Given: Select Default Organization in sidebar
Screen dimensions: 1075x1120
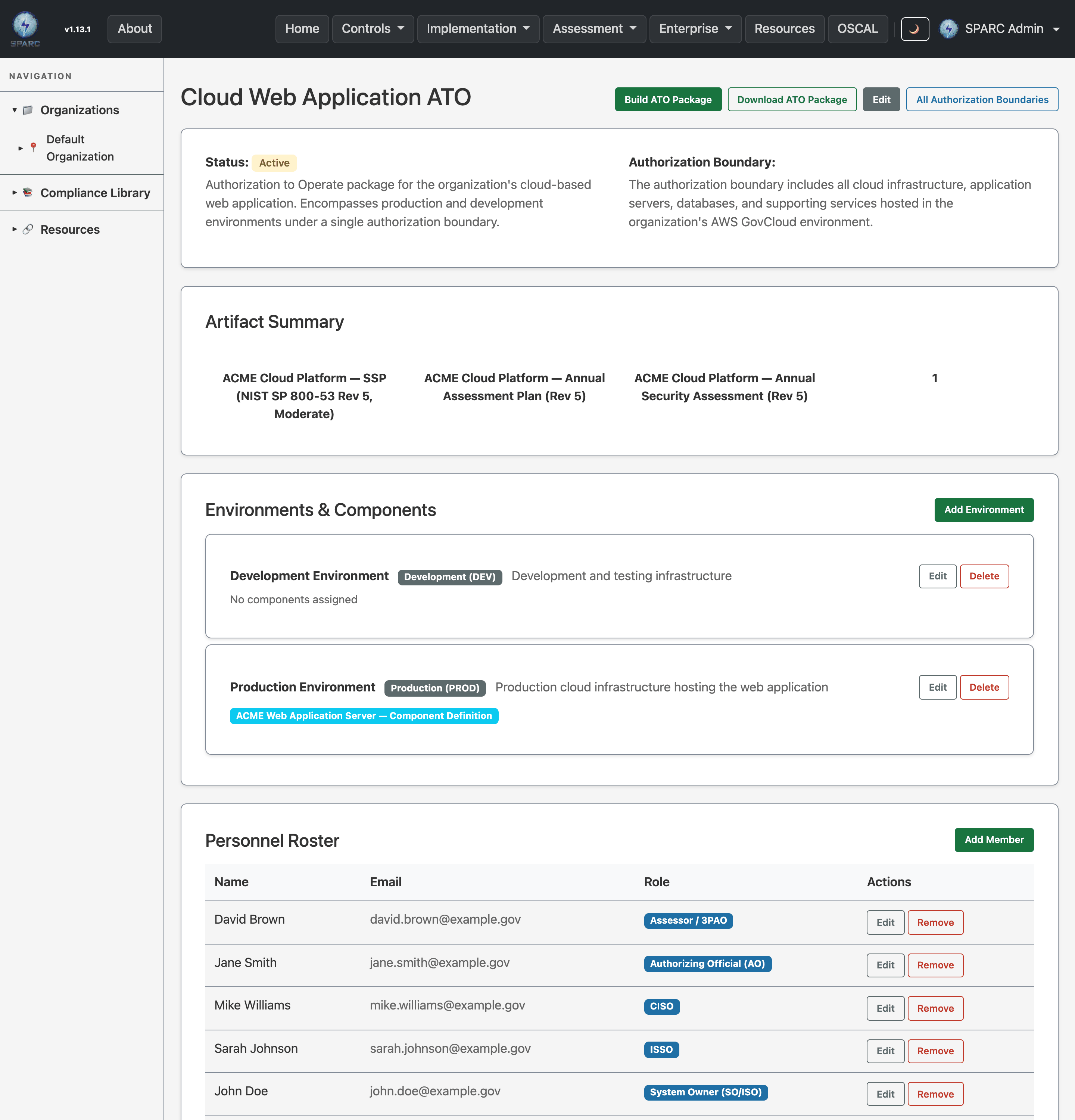Looking at the screenshot, I should point(80,148).
